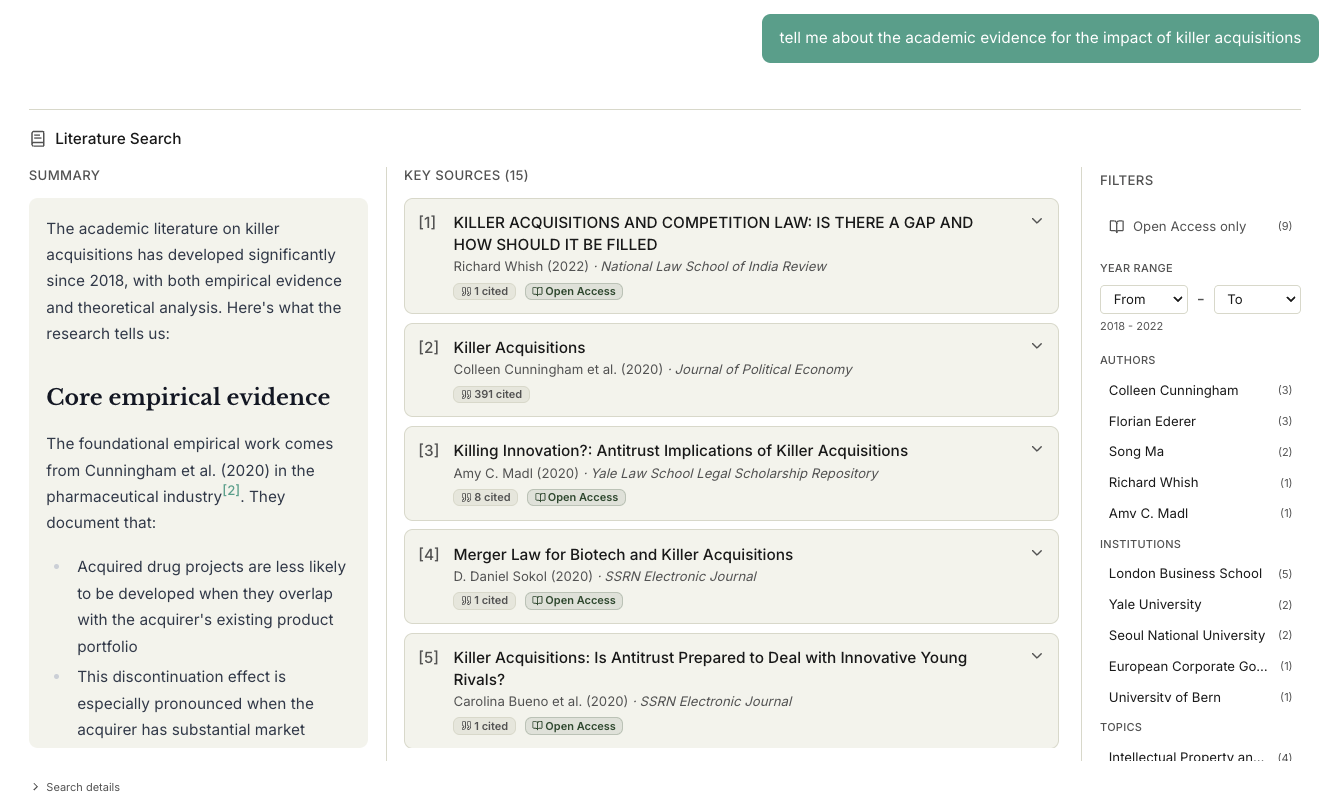
Task: Filter by institution London Business School
Action: 1185,573
